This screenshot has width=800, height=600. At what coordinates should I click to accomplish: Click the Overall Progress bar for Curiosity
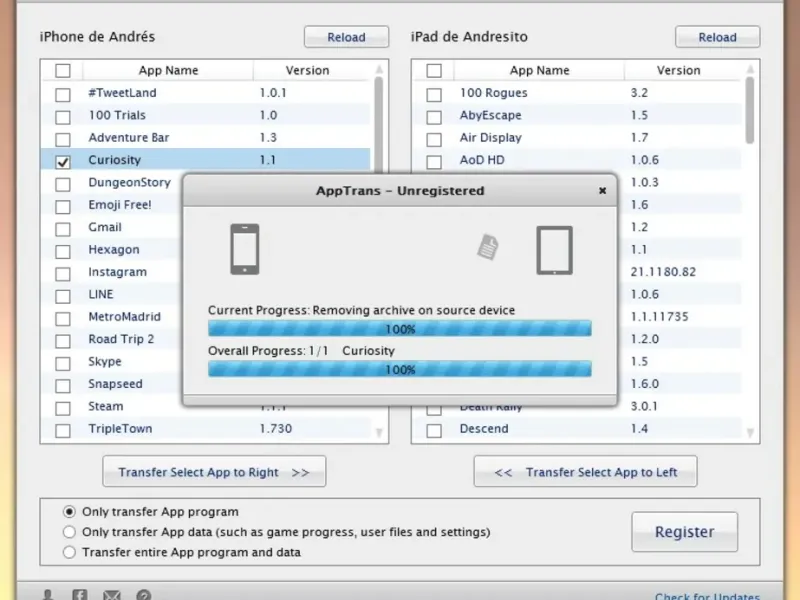click(400, 369)
